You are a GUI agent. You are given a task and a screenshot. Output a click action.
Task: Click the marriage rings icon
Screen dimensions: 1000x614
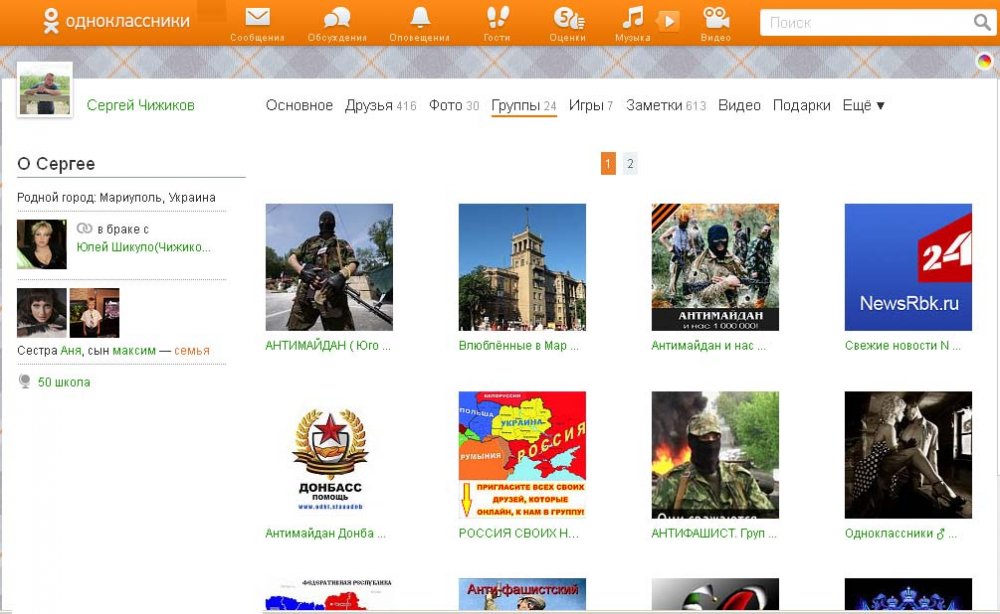pos(84,228)
